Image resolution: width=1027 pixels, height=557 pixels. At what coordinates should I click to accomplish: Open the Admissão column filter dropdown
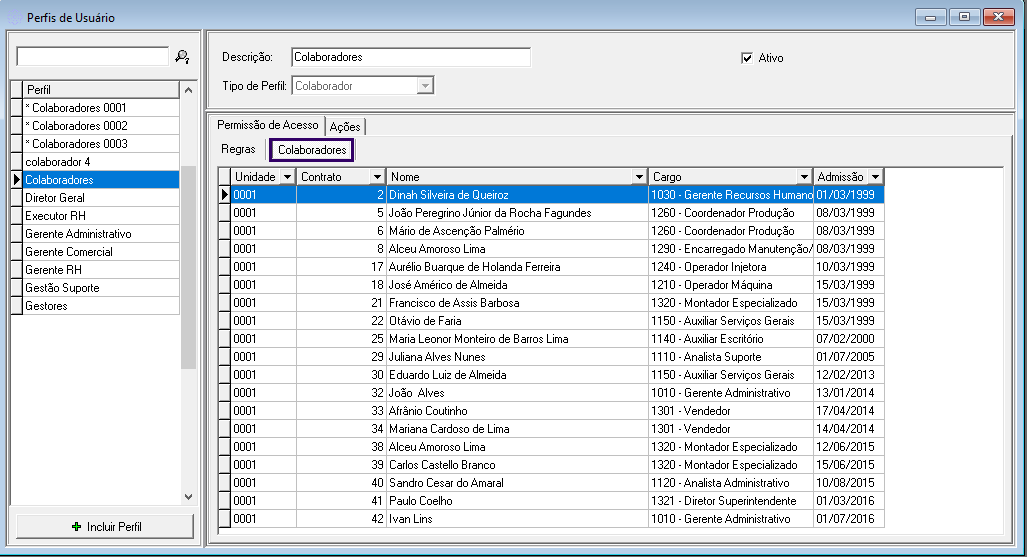[x=875, y=177]
